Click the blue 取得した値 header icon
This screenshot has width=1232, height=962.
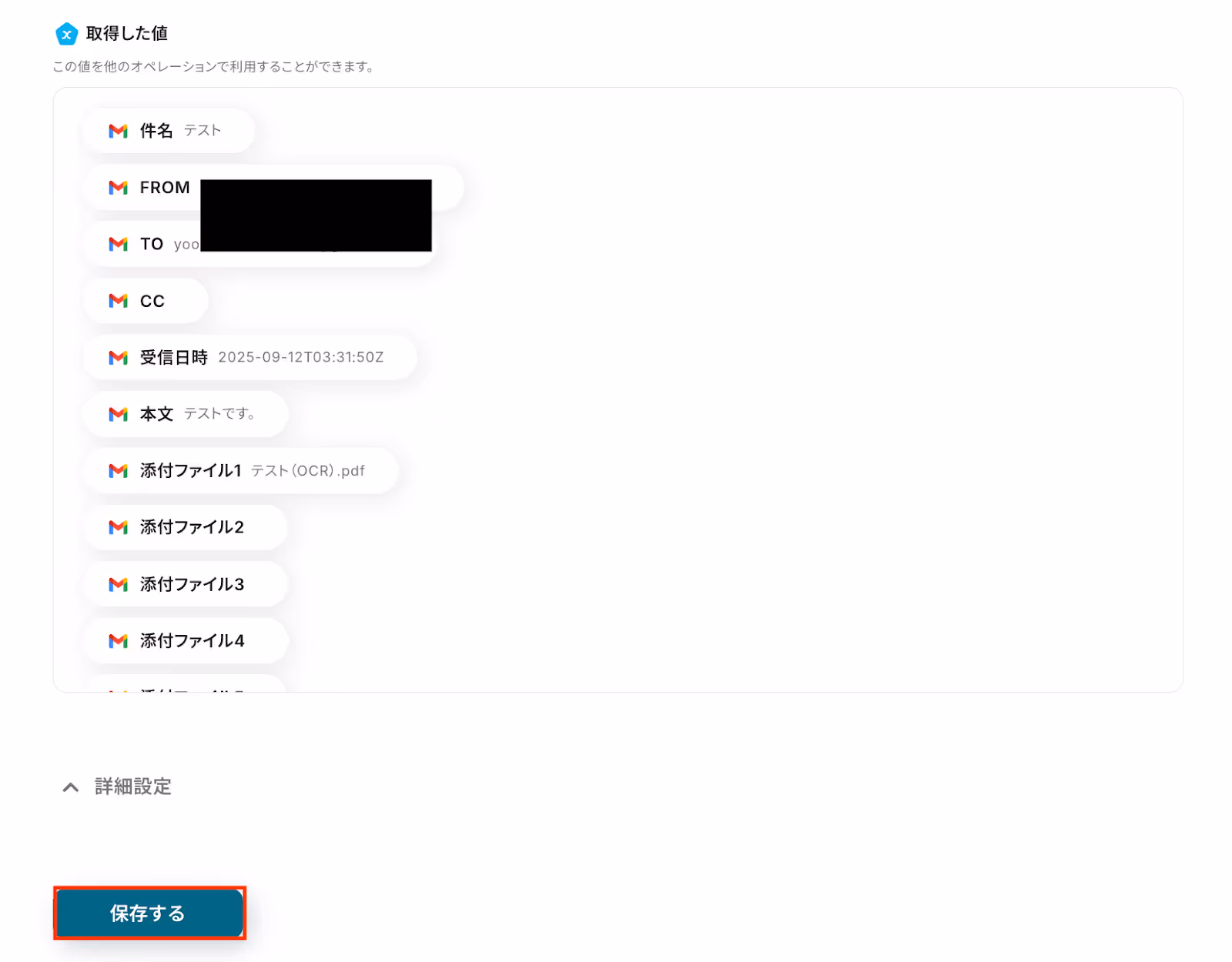click(x=67, y=34)
